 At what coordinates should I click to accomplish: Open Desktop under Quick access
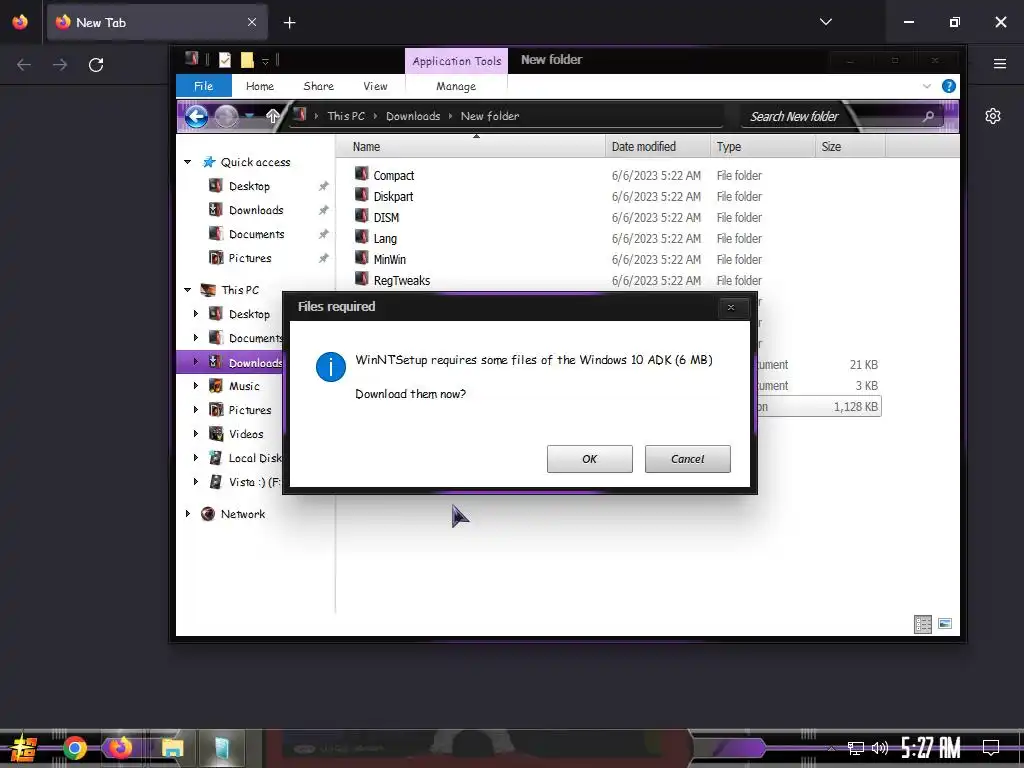pos(249,186)
